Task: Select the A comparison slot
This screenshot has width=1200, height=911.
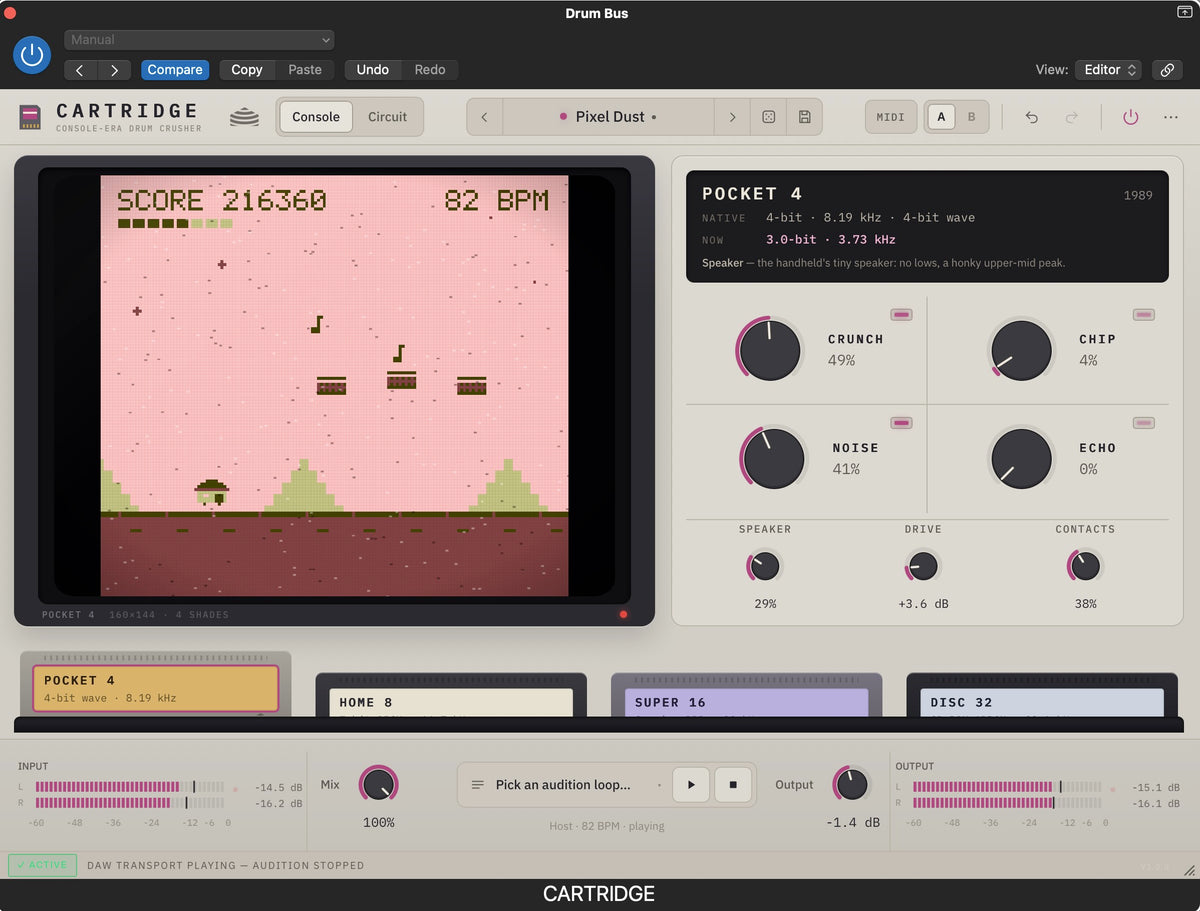Action: coord(940,117)
